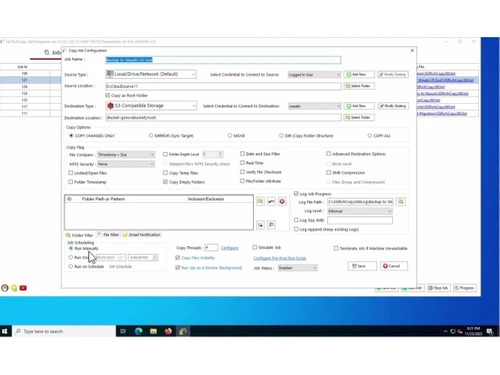Click the Save button
Screen dimensions: 500x375
click(x=362, y=266)
